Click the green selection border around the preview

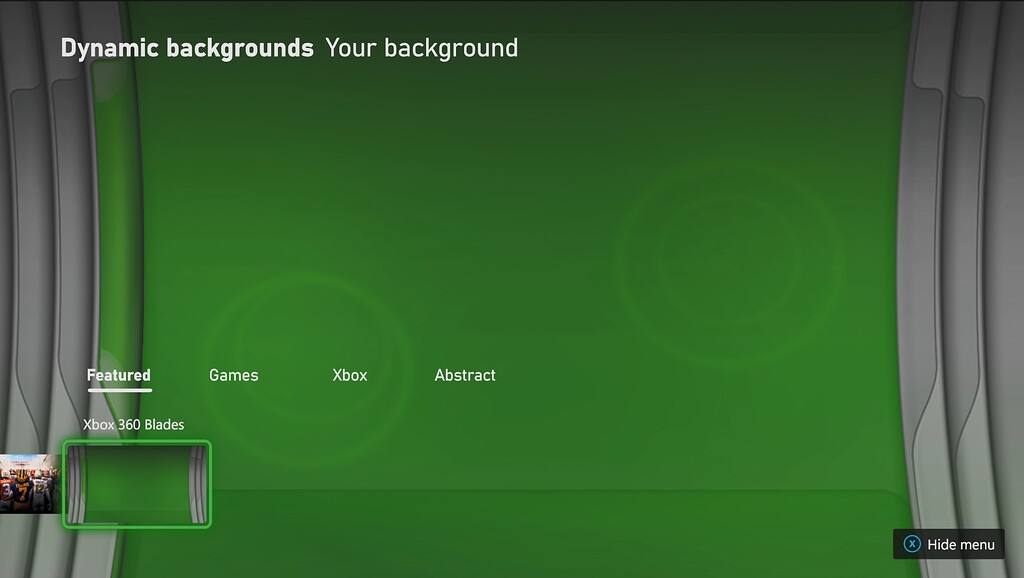tap(137, 443)
